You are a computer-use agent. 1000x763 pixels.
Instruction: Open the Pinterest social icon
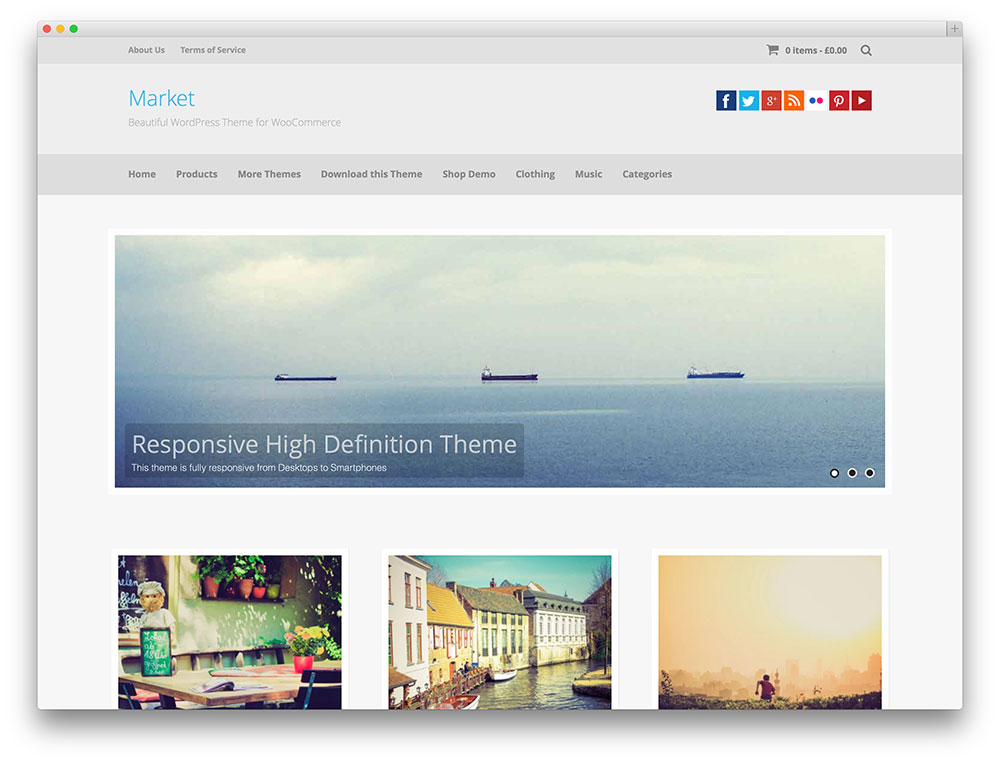(839, 100)
